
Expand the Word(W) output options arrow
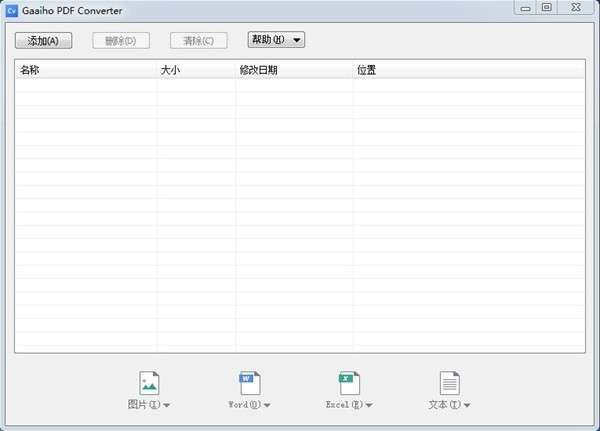tap(267, 405)
